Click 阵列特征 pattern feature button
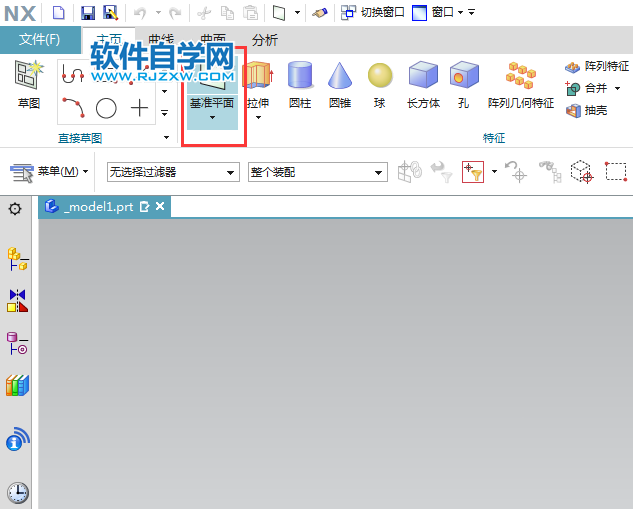Screen dimensions: 633x509 coord(597,66)
